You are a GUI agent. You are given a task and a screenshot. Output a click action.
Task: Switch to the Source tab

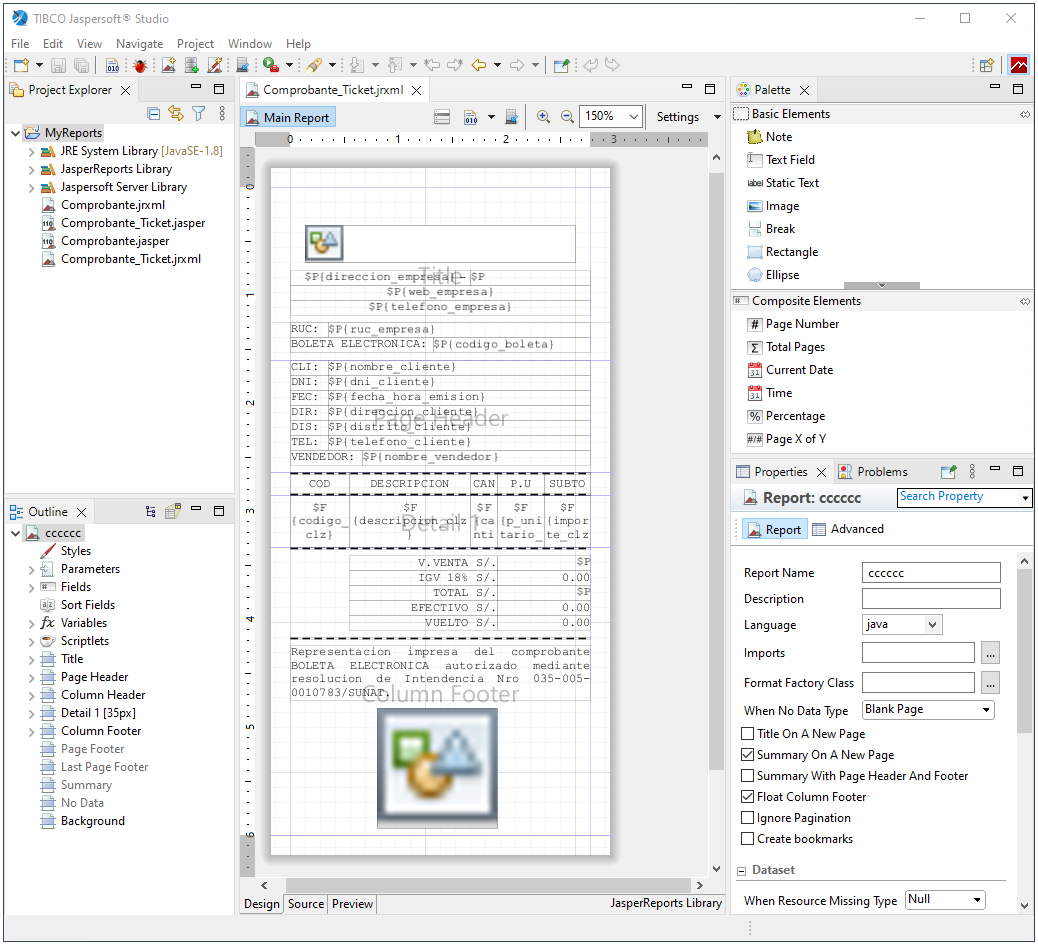point(306,904)
